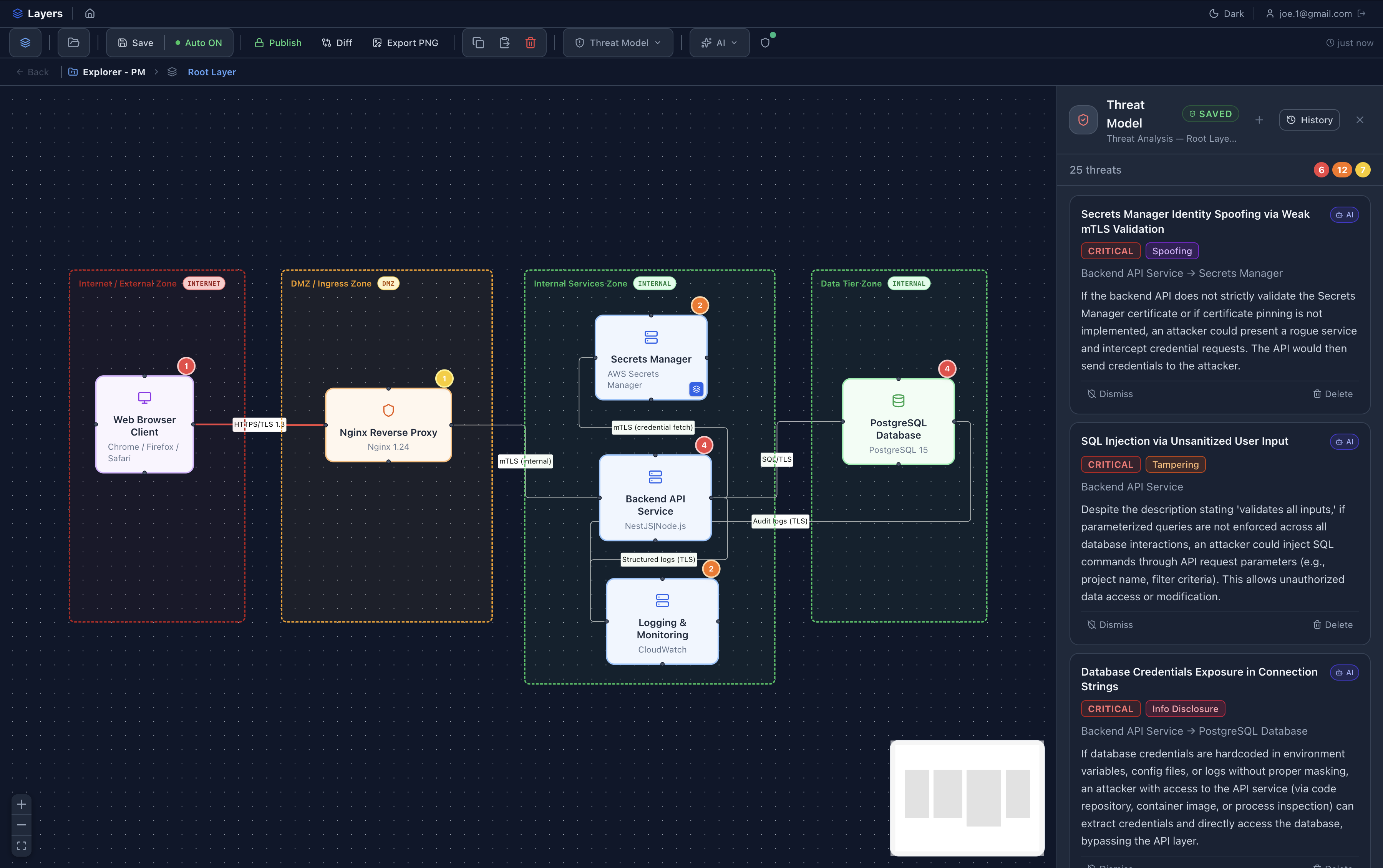Click threat badge 4 on Backend API Service
Image resolution: width=1383 pixels, height=868 pixels.
pyautogui.click(x=704, y=445)
